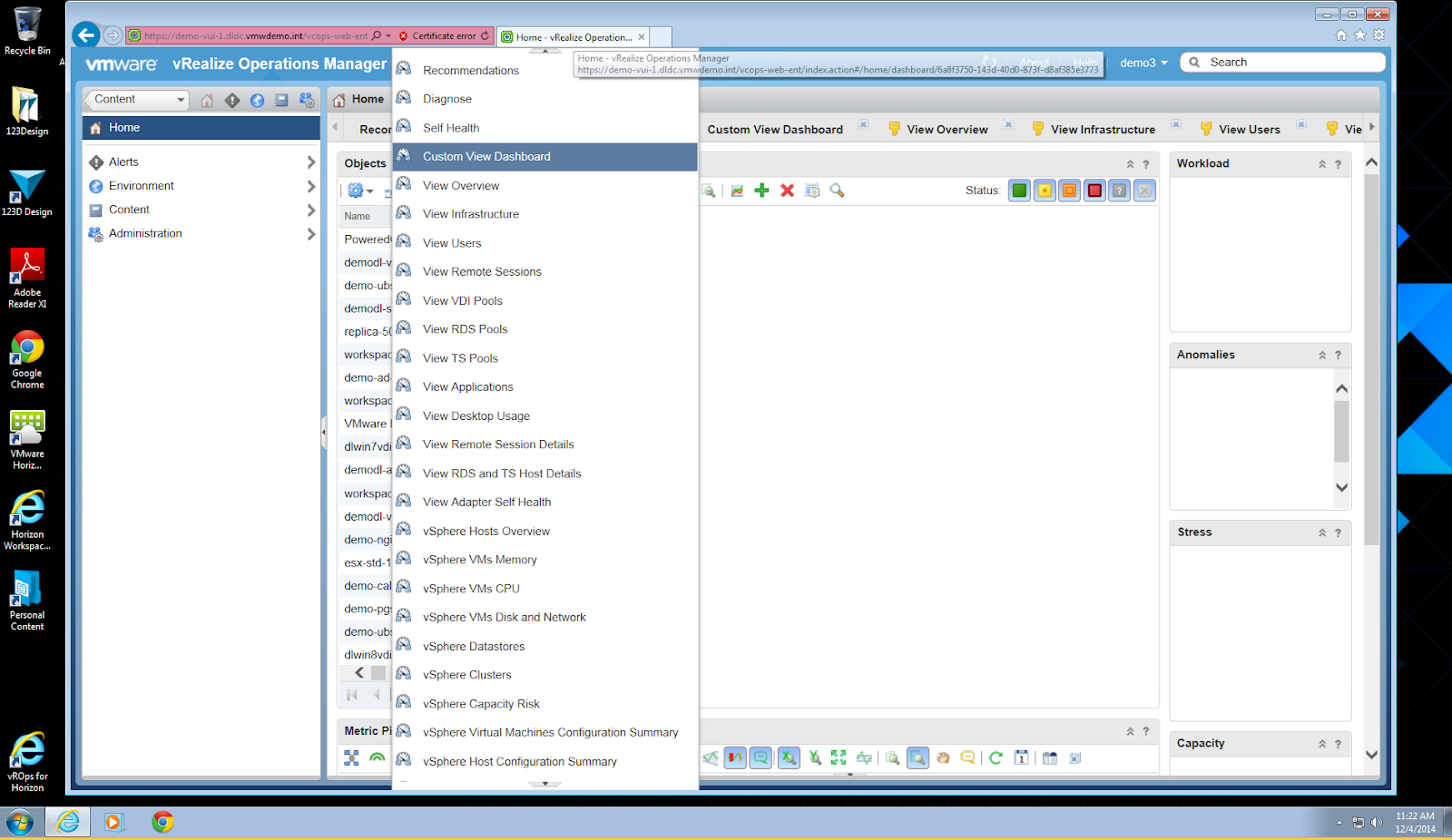
Task: Toggle the green status filter
Action: (1019, 190)
